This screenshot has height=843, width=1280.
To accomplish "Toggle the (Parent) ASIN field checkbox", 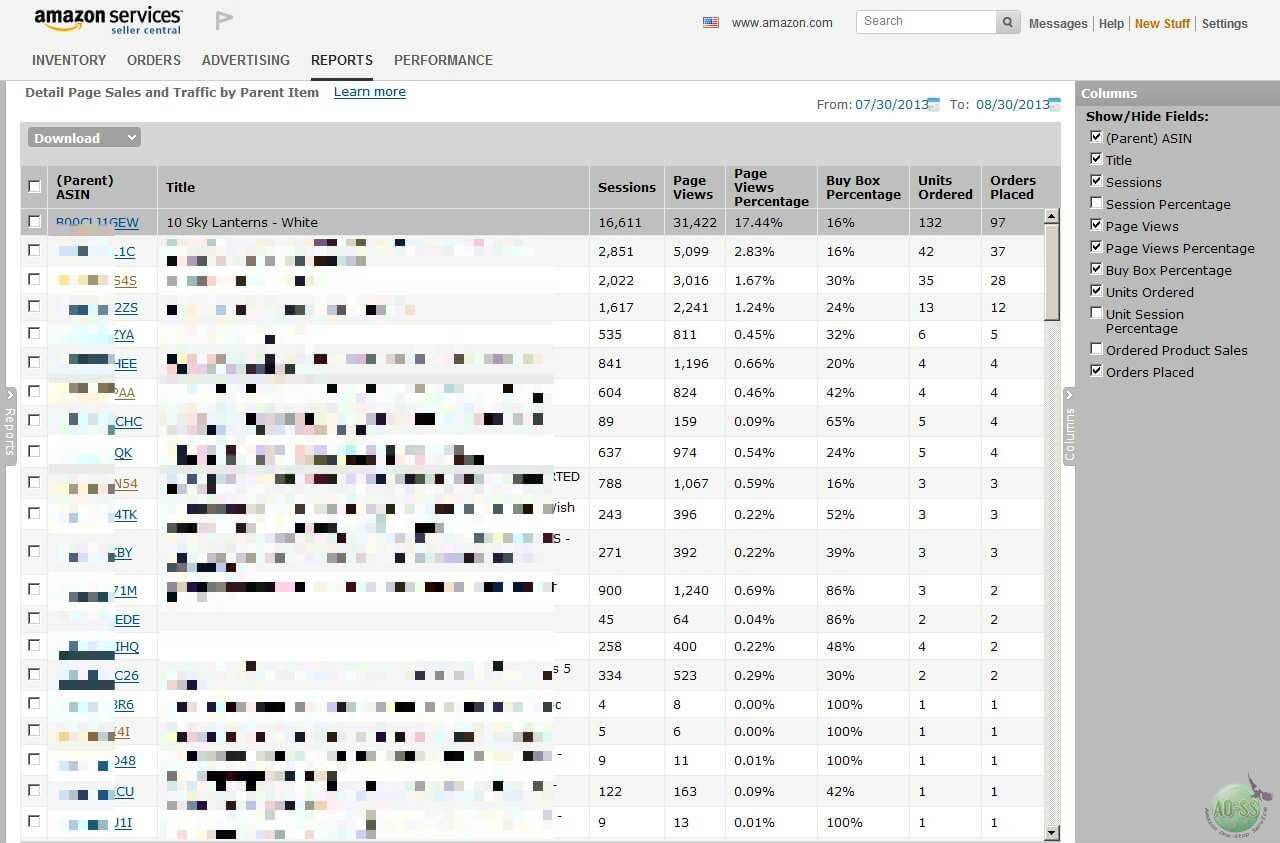I will pos(1096,137).
